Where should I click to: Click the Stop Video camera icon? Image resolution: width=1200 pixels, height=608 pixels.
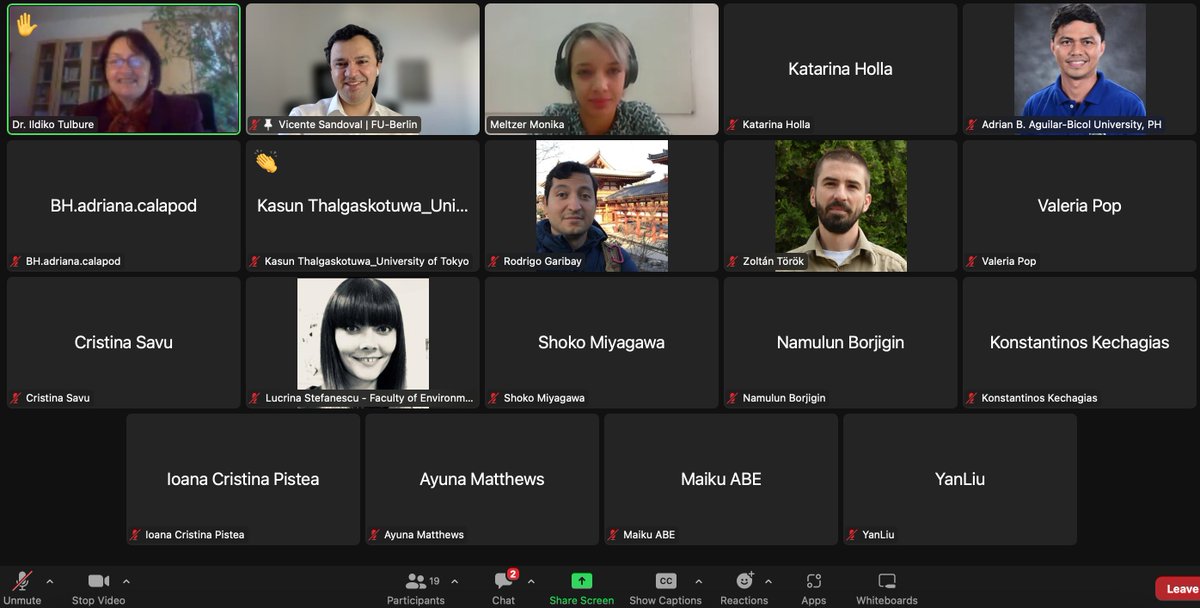98,581
